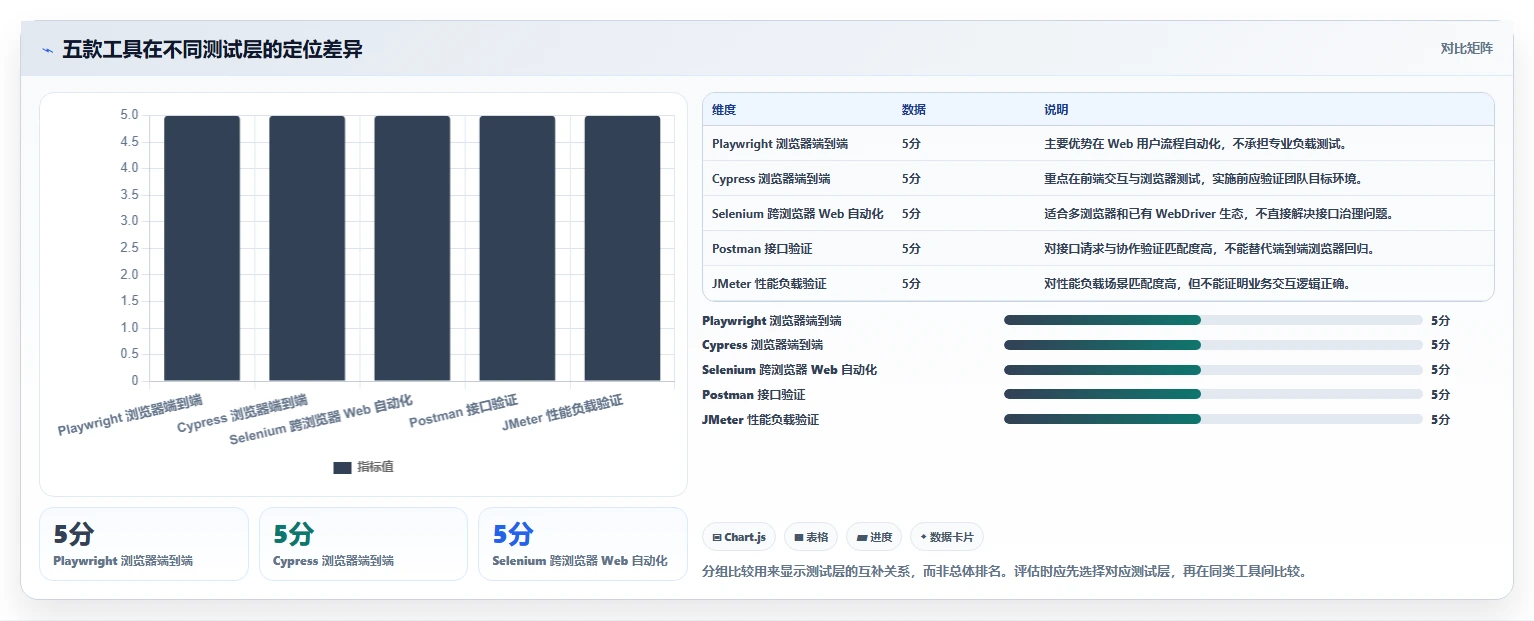The image size is (1534, 621).
Task: Select the 数据卡片 tag chip
Action: 947,537
